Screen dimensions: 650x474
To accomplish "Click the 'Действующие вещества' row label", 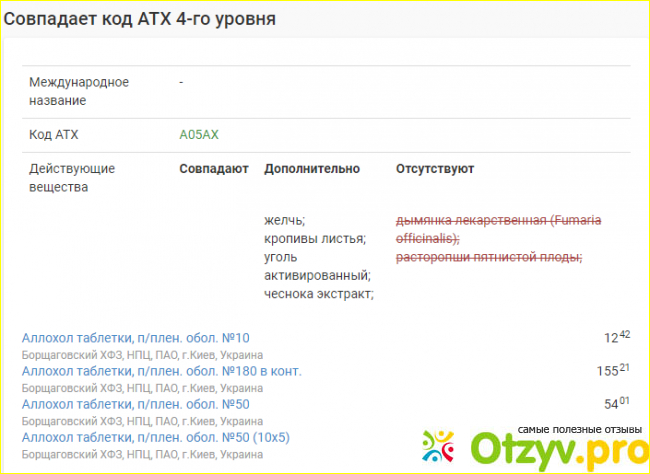I will coord(72,178).
